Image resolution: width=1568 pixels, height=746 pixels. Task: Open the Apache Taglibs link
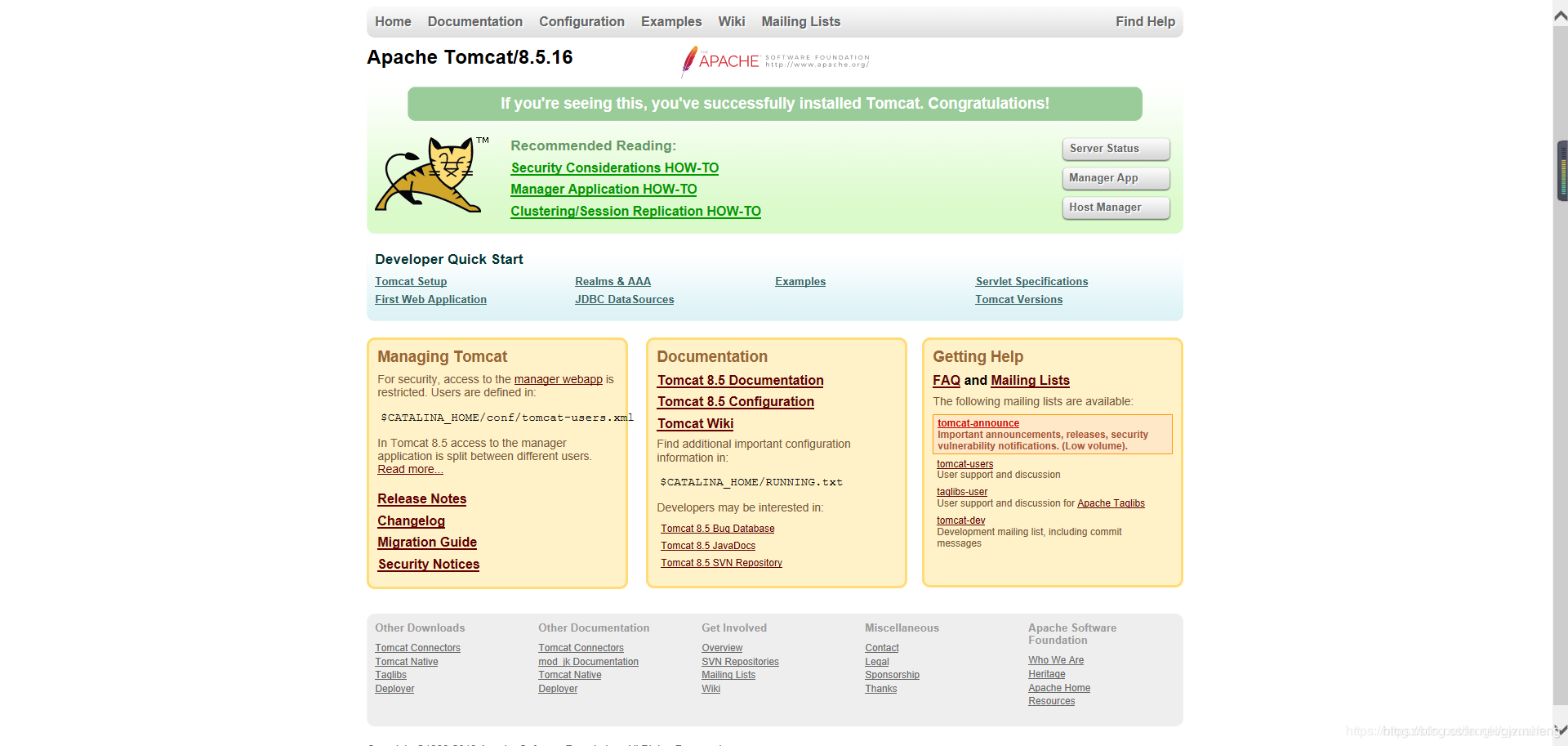point(1111,503)
